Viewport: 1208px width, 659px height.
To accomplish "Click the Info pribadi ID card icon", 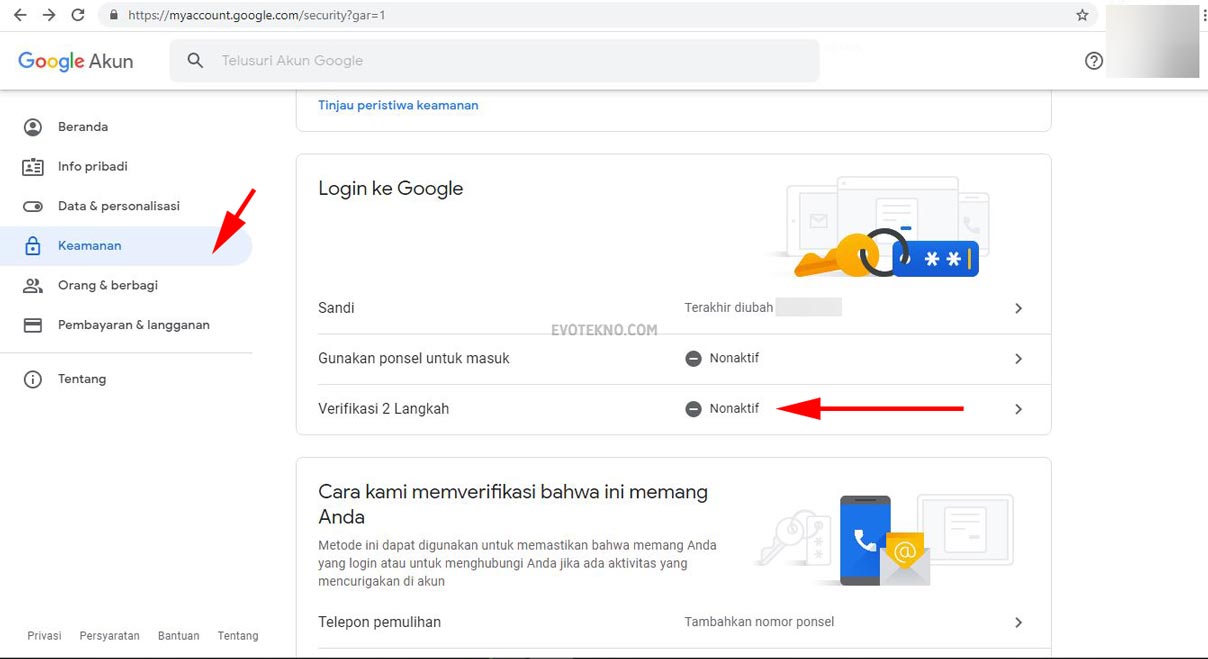I will (x=33, y=167).
